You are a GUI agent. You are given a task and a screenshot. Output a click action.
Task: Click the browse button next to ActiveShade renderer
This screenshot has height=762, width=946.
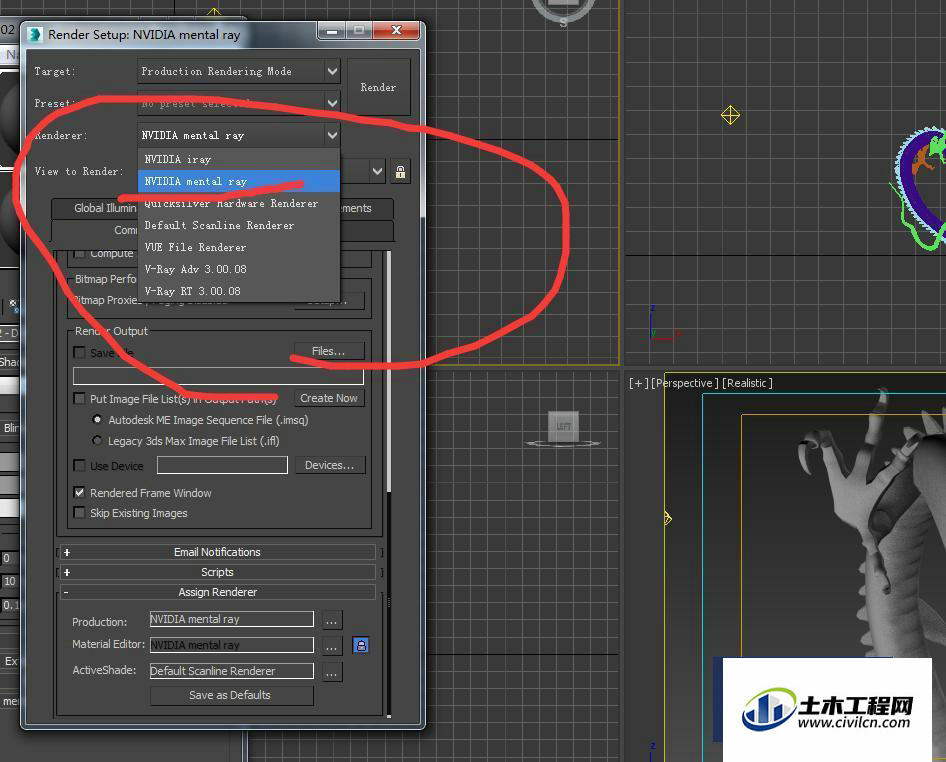[x=332, y=672]
